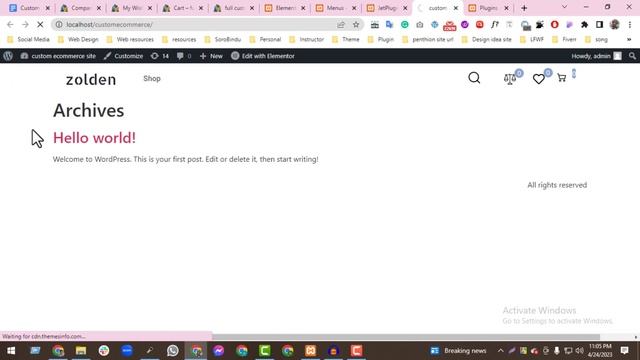Switch to the My Wishlist tab
Image resolution: width=640 pixels, height=360 pixels.
click(x=131, y=8)
